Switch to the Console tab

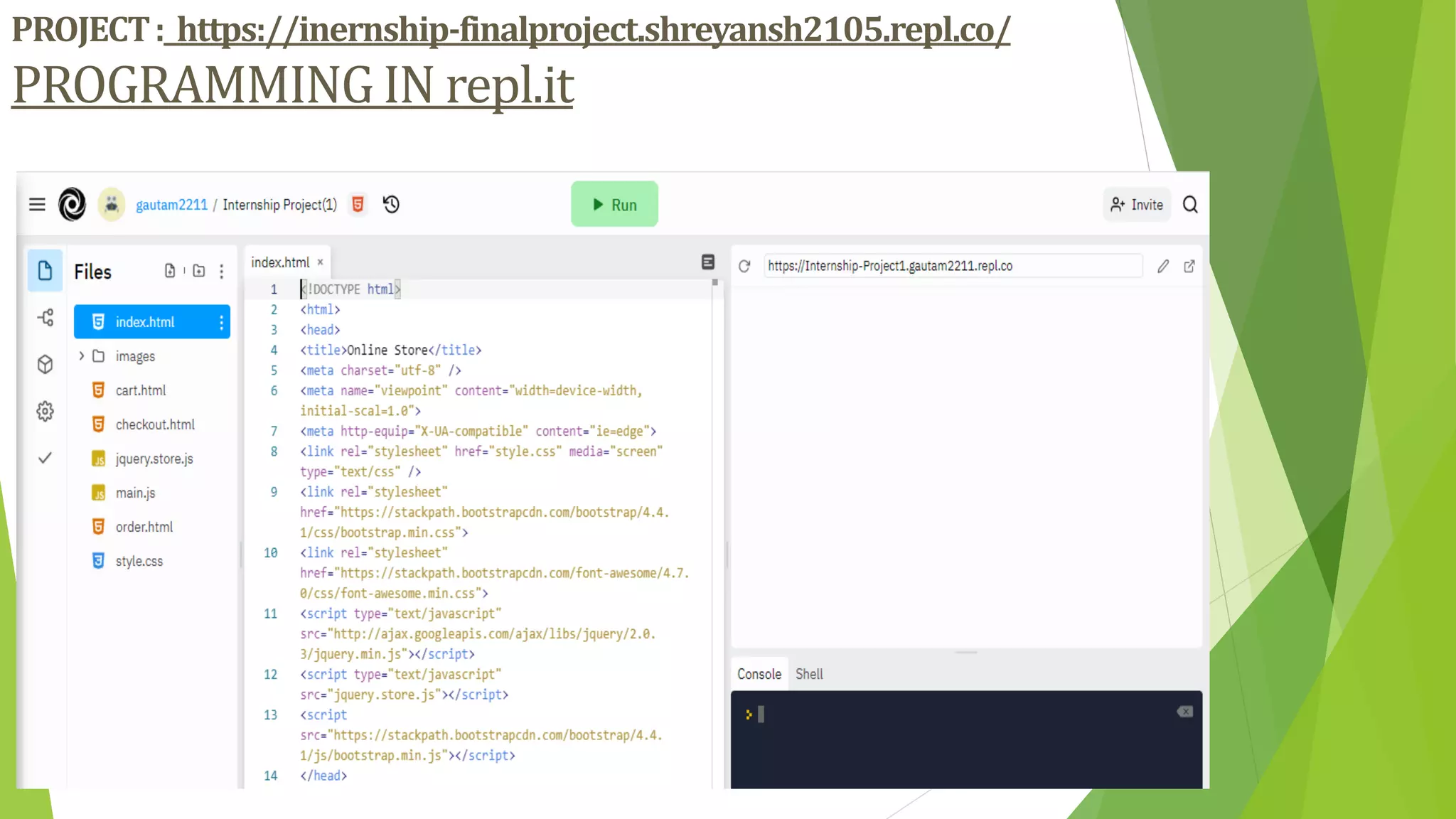point(759,674)
